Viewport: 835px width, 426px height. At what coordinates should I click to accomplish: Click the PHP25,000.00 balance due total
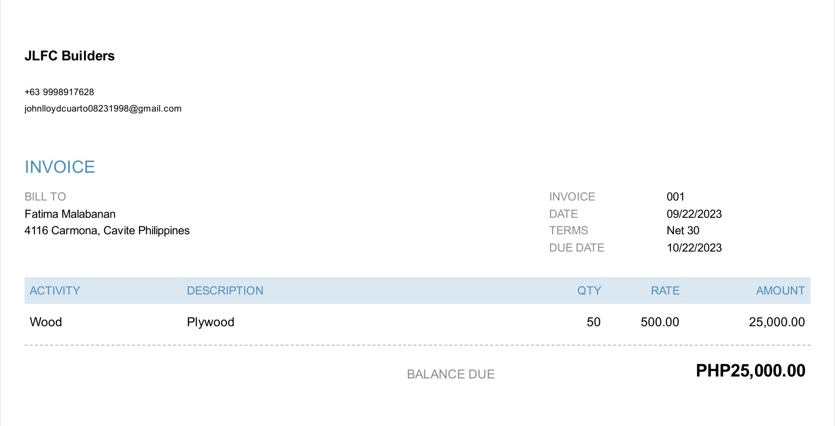(x=750, y=371)
